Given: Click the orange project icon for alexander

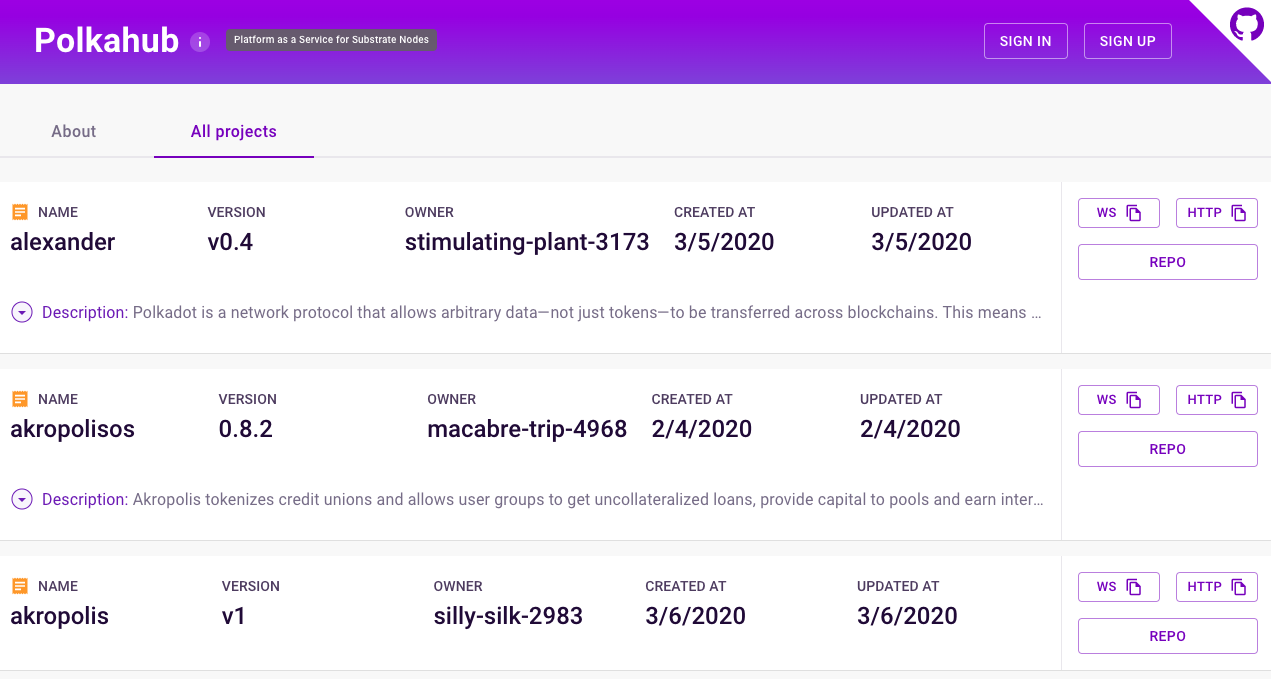Looking at the screenshot, I should point(20,212).
